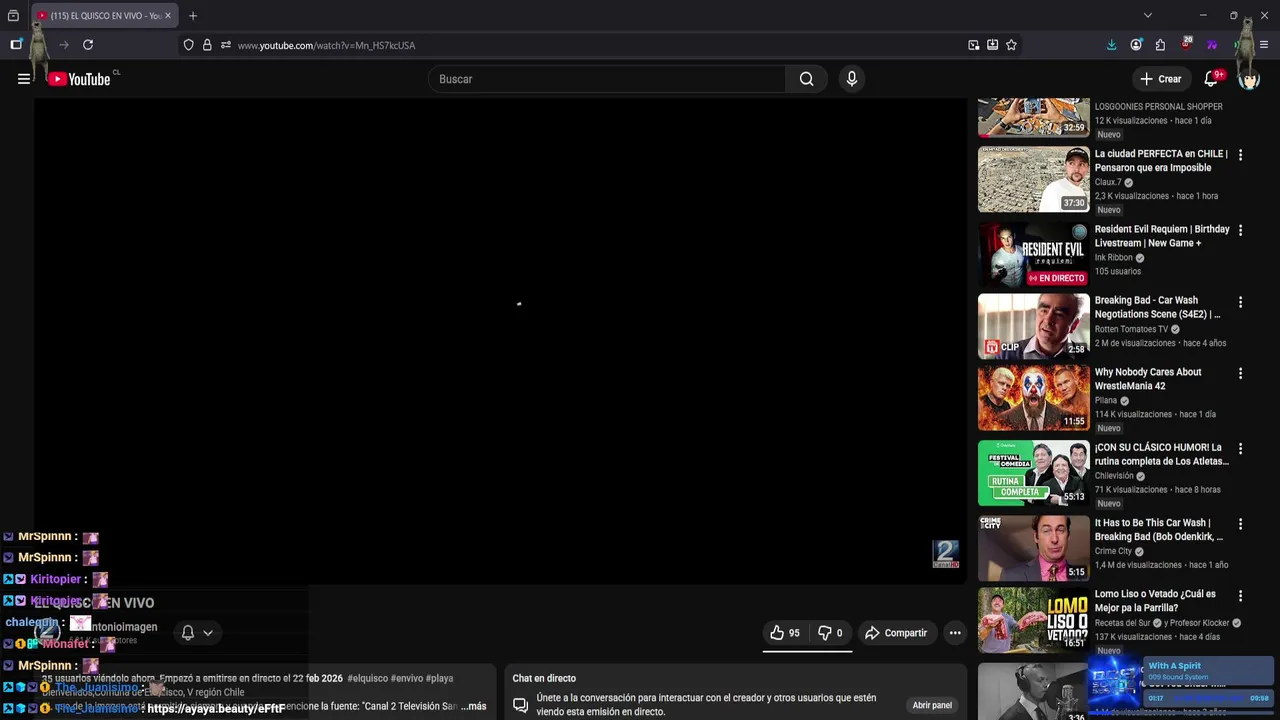Open a new browser tab
This screenshot has width=1280, height=720.
[x=193, y=16]
